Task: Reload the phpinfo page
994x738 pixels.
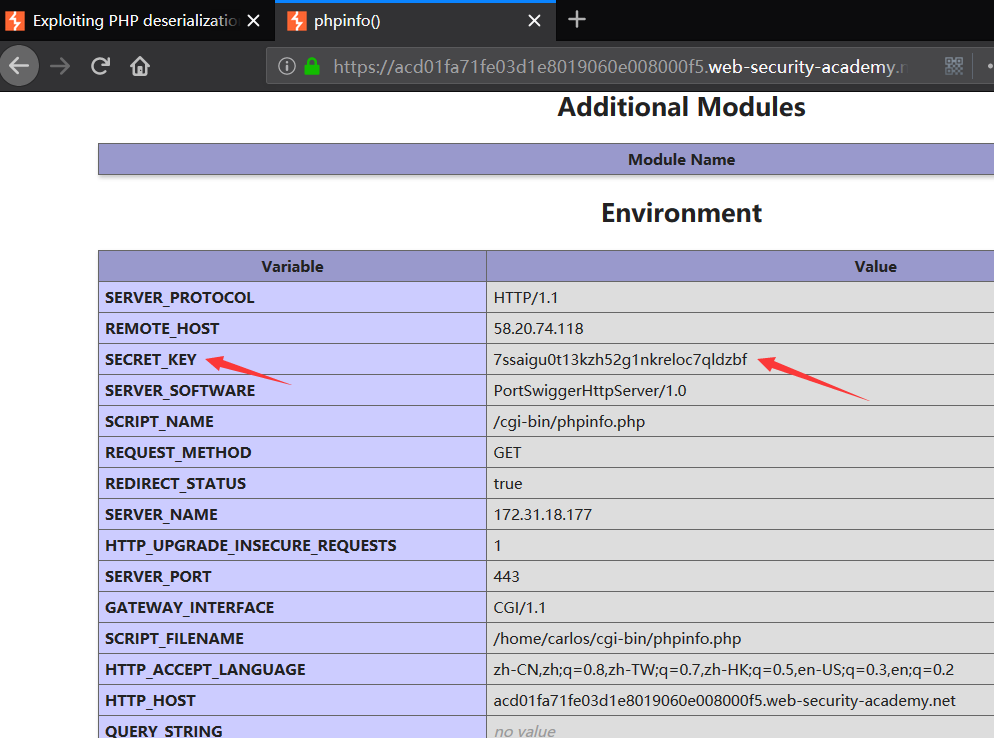Action: coord(100,66)
